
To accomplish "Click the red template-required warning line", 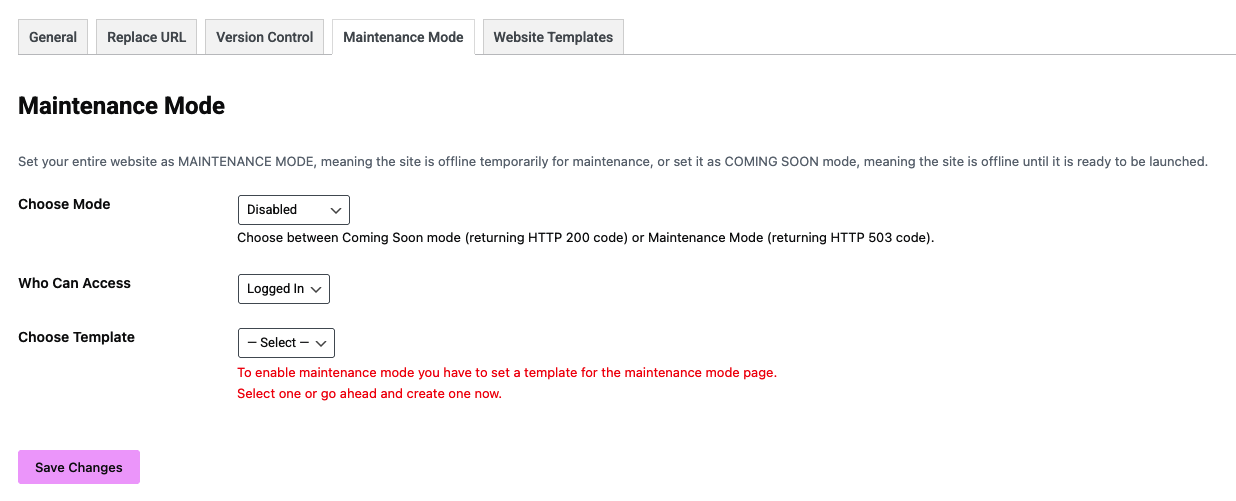I will click(x=506, y=372).
